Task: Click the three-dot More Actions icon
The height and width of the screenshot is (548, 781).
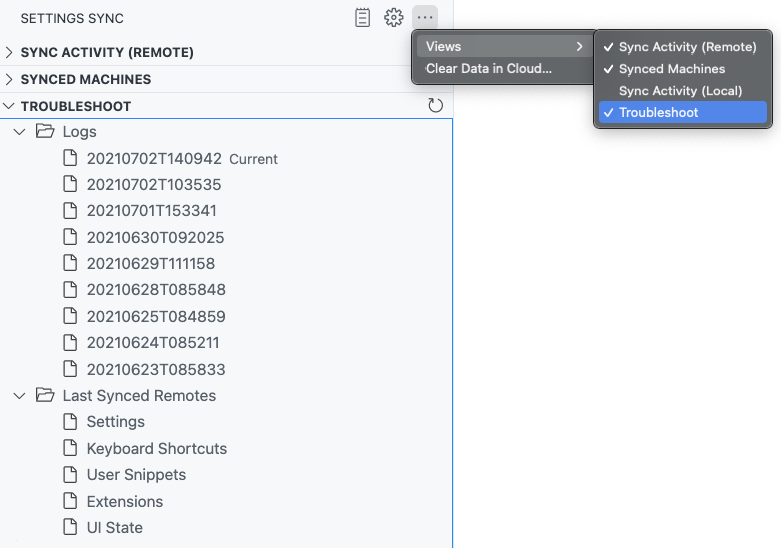Action: 426,18
